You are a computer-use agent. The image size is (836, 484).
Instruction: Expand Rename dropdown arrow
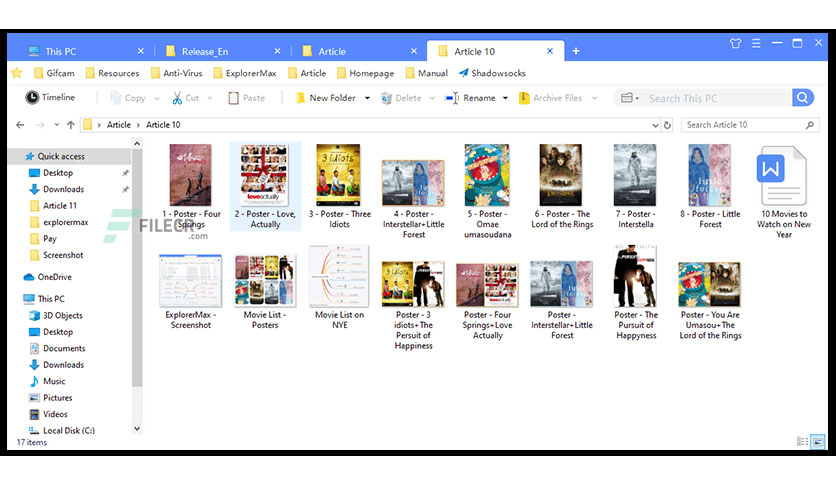(x=505, y=99)
